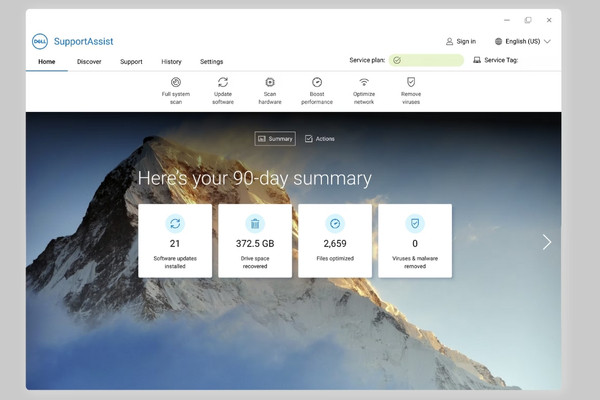Click the Sign in link
This screenshot has height=400, width=600.
[x=461, y=41]
